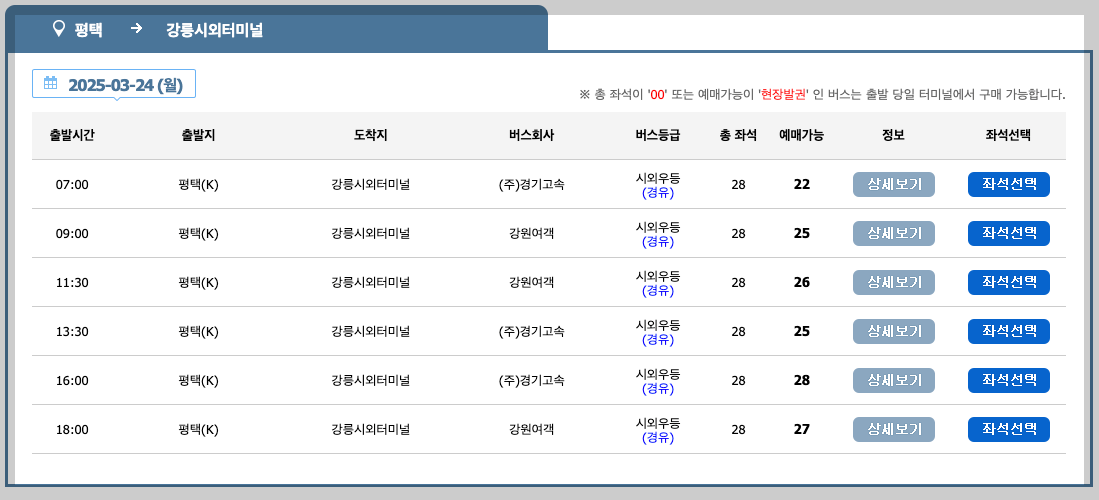Click the calendar icon in the date box
The height and width of the screenshot is (500, 1099).
coord(50,83)
